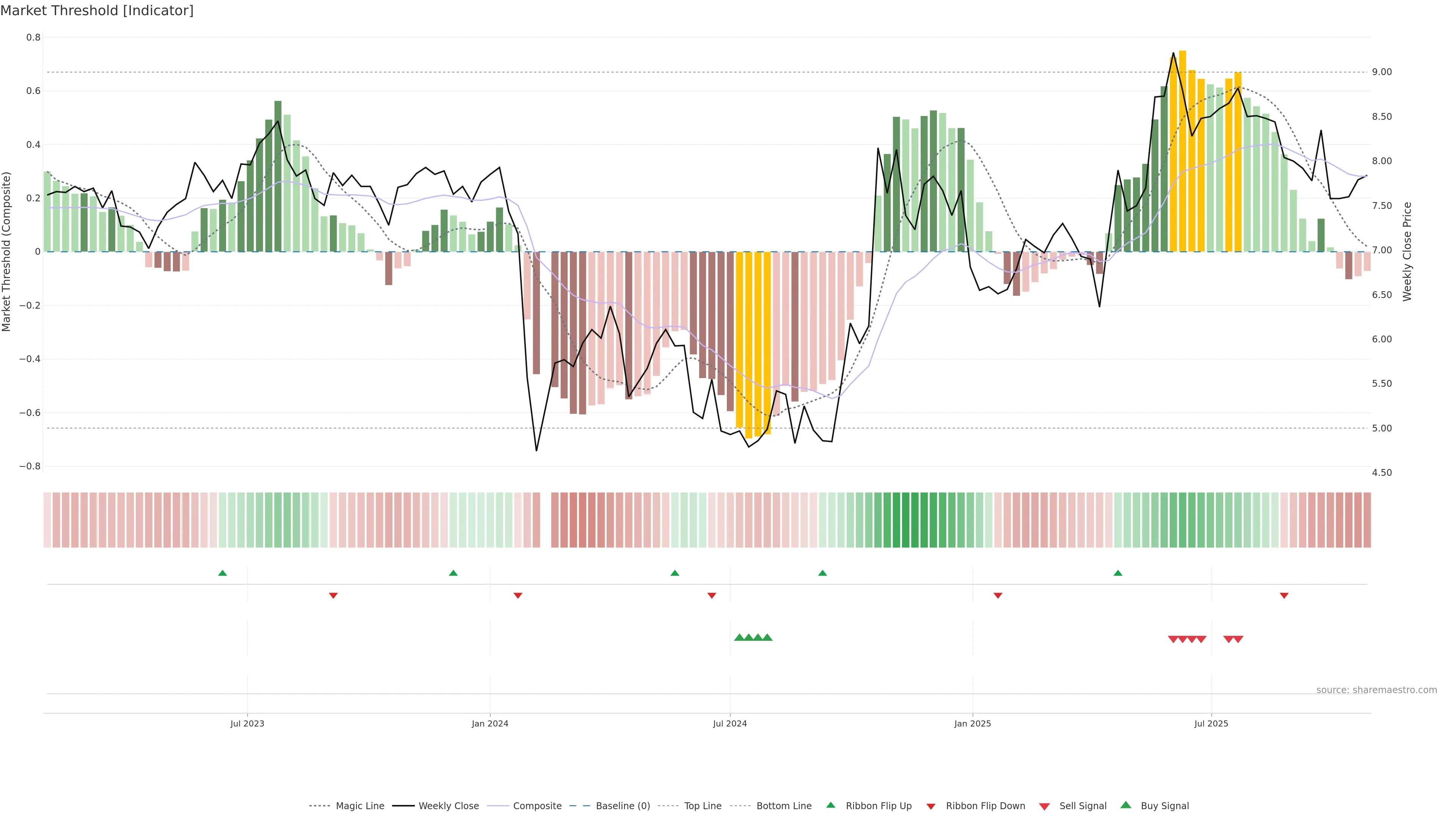Click the Sell Signal legend triangle icon
The width and height of the screenshot is (1456, 819).
pos(1044,806)
